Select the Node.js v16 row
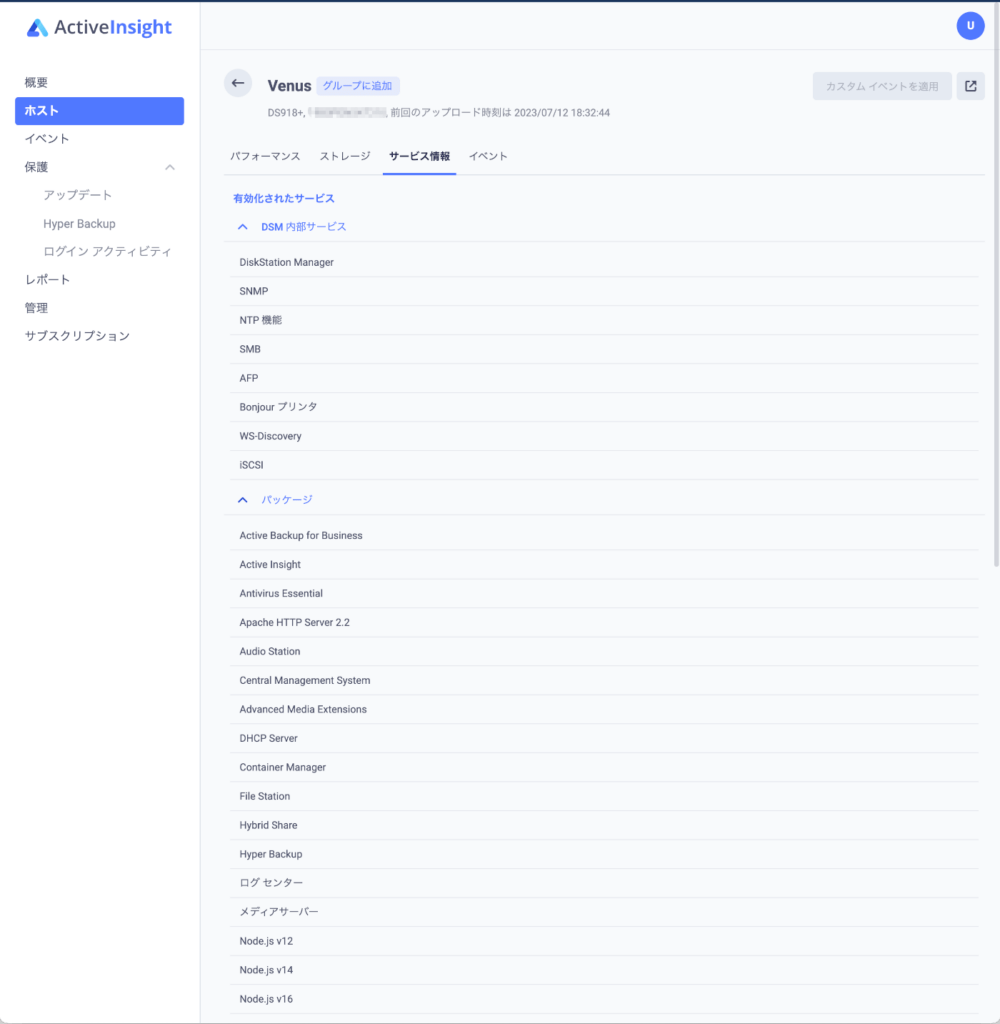Screen dimensions: 1000x1024 [604, 999]
